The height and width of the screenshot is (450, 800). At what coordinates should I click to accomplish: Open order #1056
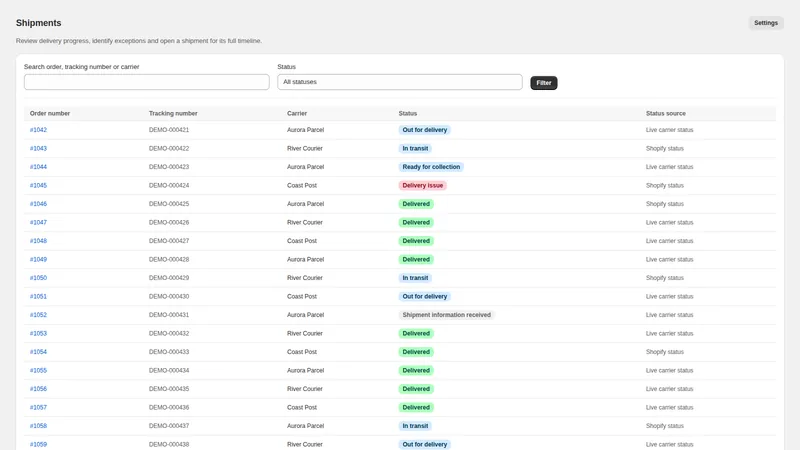[x=38, y=389]
